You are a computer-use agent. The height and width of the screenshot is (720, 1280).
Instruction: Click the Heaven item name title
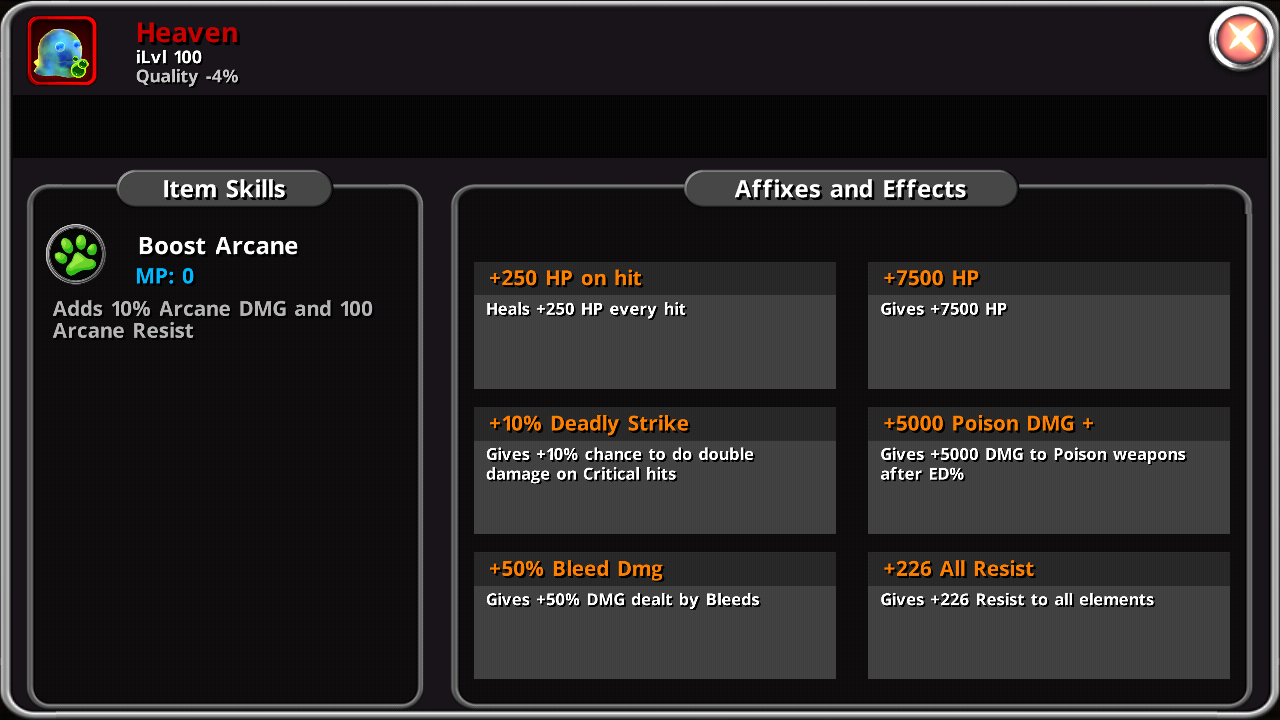tap(187, 33)
